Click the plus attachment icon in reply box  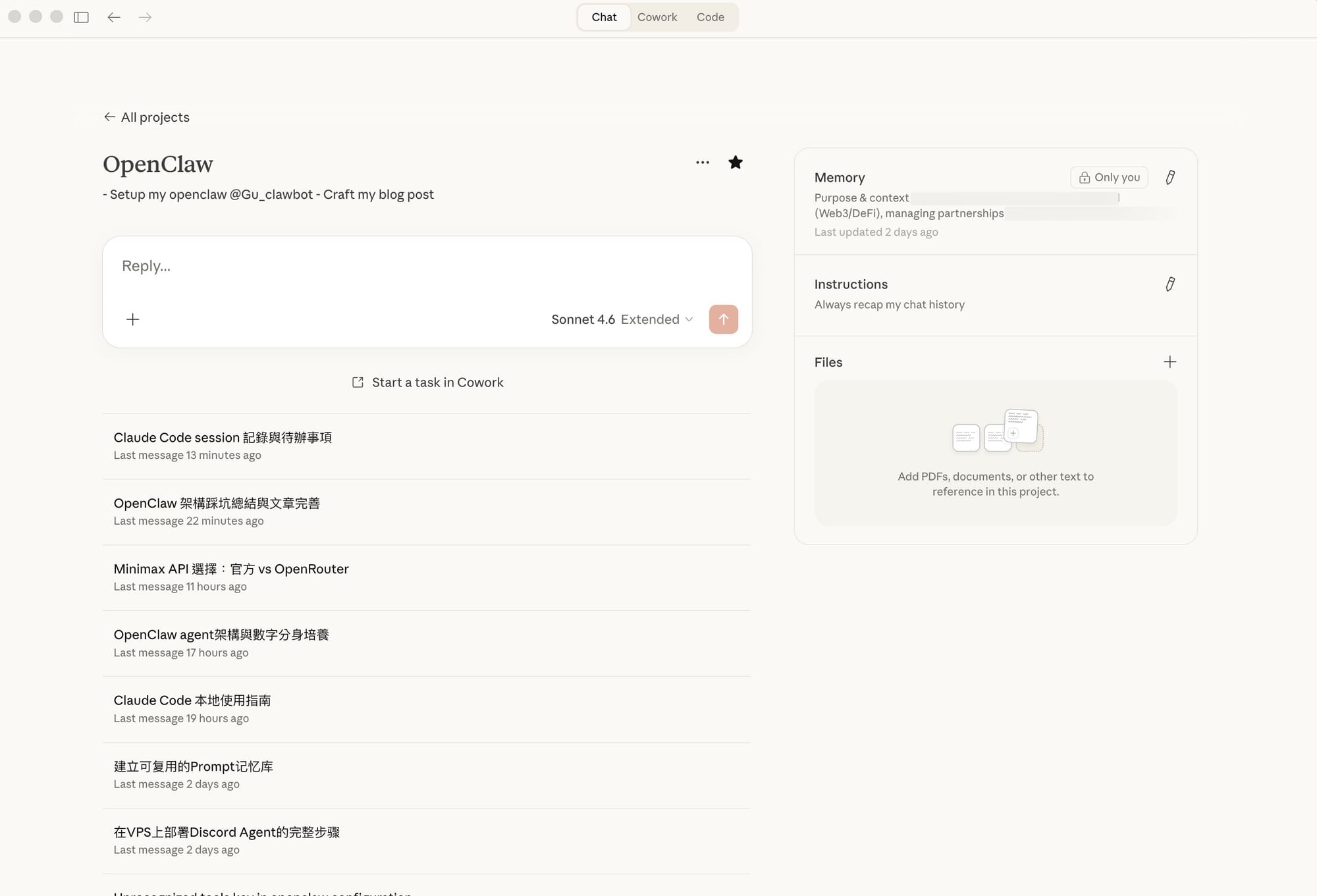[132, 319]
